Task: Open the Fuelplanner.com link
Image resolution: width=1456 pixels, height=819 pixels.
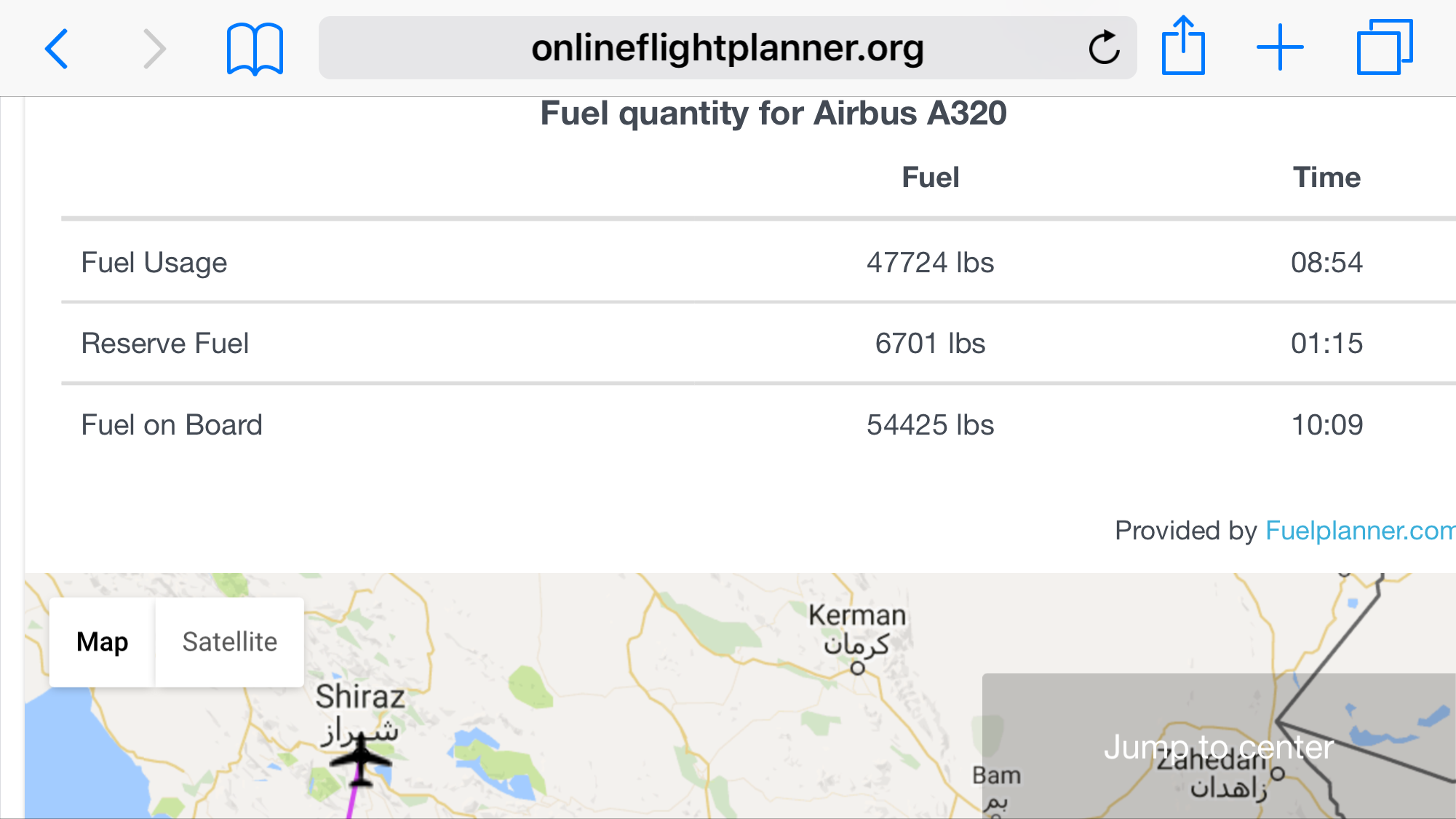Action: 1359,531
